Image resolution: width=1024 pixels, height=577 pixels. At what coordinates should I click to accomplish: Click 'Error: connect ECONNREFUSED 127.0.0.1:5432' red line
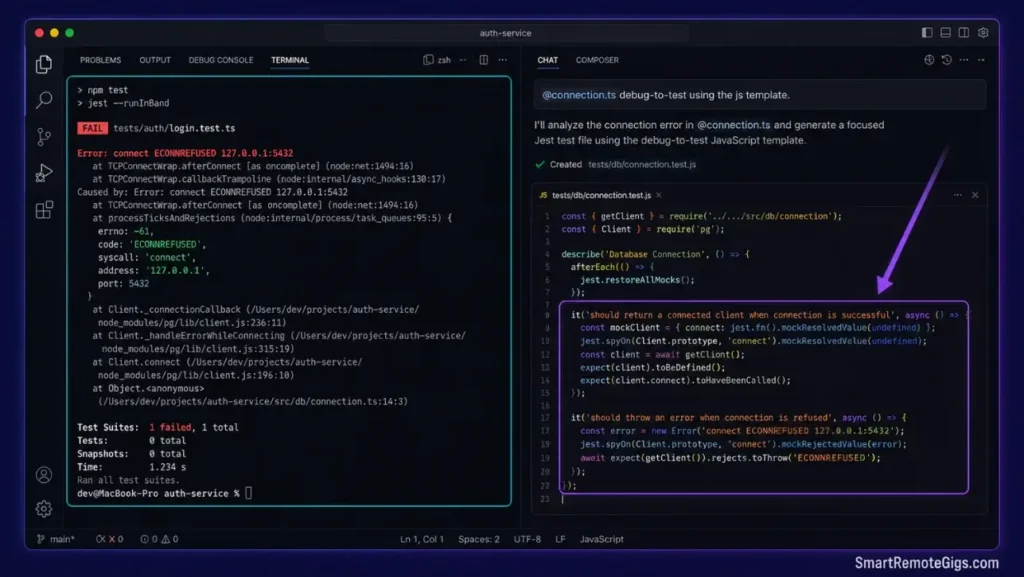[x=185, y=153]
